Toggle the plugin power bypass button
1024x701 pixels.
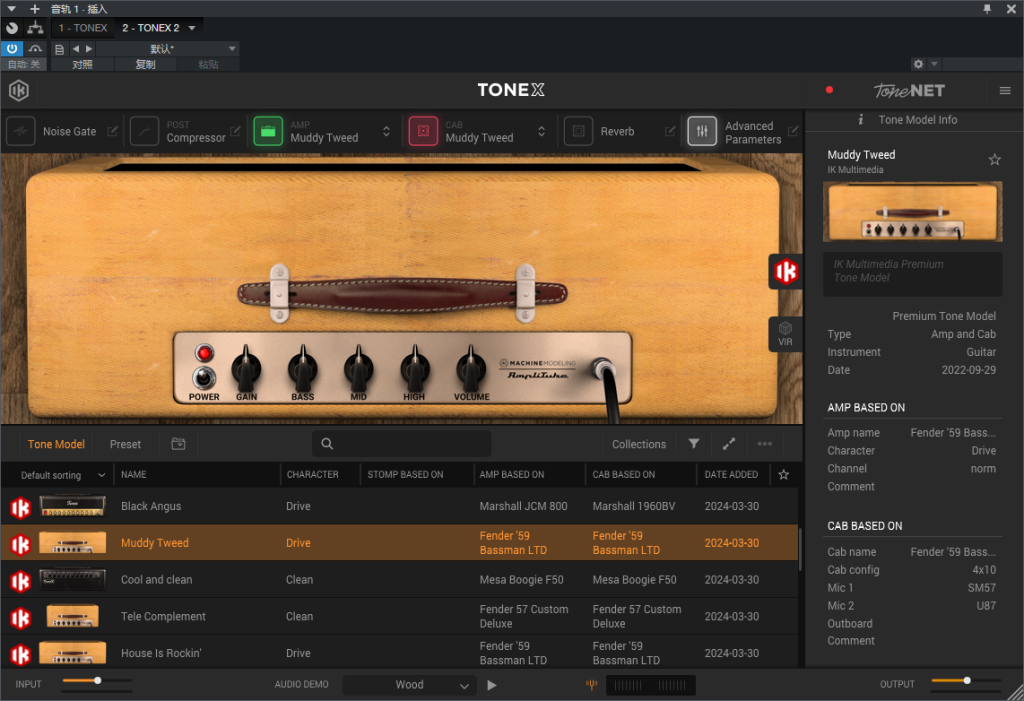tap(12, 48)
